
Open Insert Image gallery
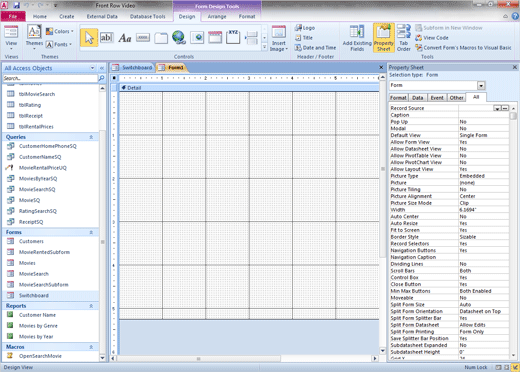[x=279, y=39]
